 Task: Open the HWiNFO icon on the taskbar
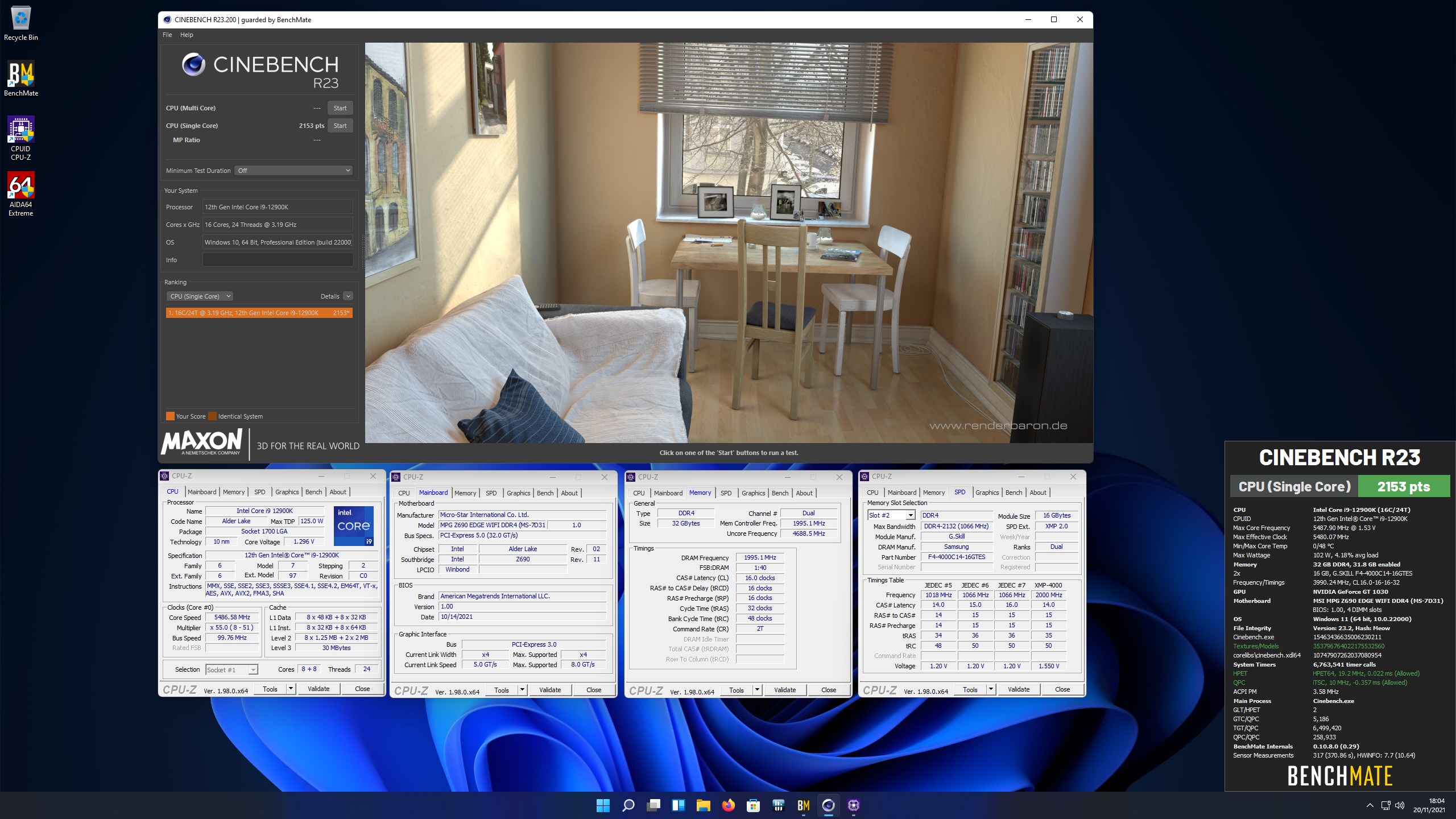pos(779,805)
